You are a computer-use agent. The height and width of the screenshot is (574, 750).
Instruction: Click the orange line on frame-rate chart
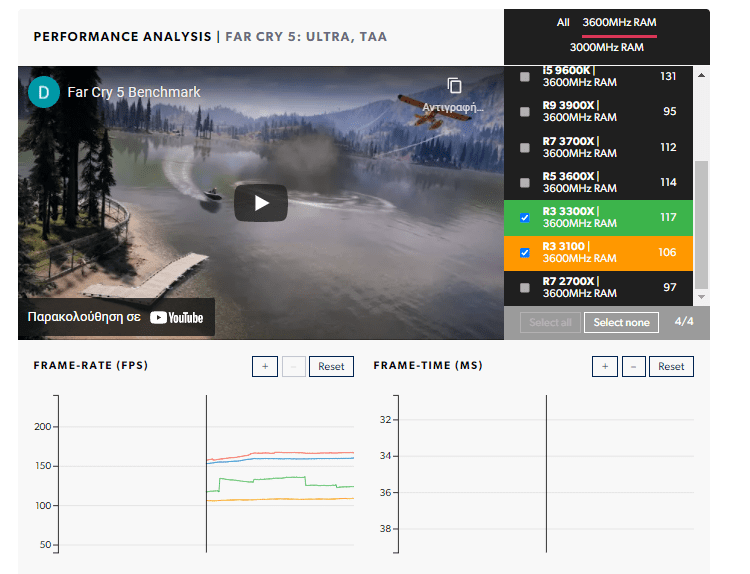pos(280,499)
